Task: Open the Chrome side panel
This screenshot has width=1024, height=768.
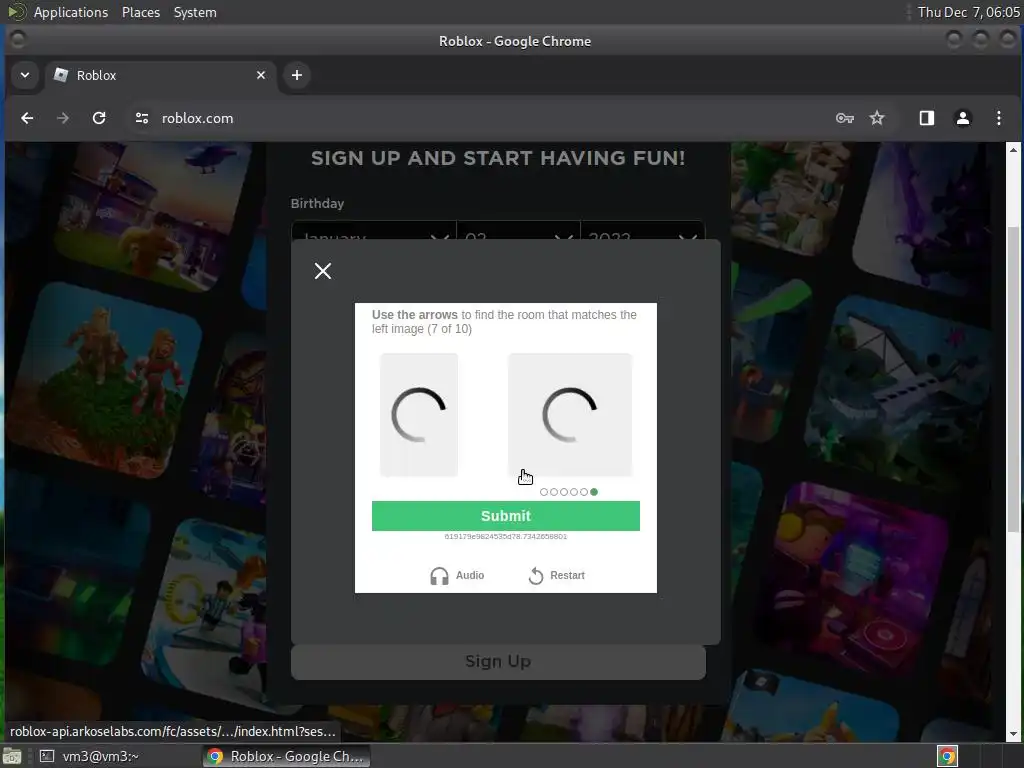Action: pos(927,118)
